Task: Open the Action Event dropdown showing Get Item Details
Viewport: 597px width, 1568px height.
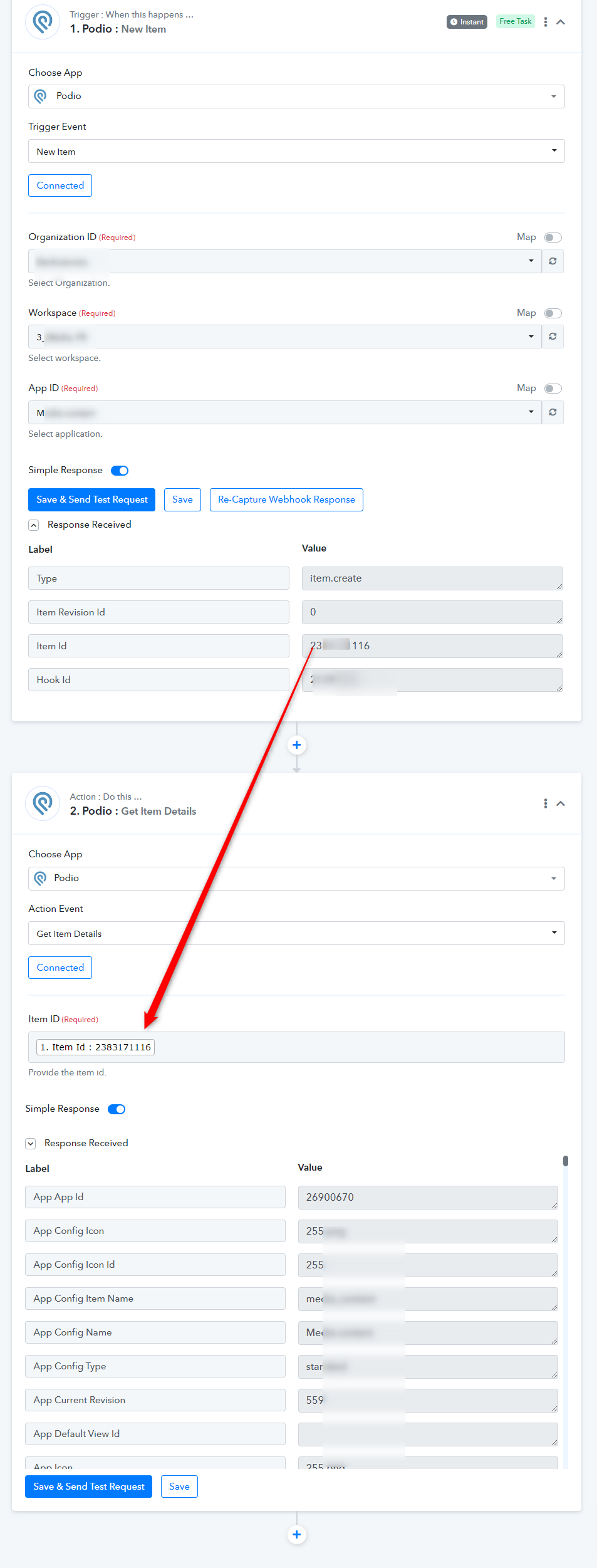Action: [x=296, y=933]
